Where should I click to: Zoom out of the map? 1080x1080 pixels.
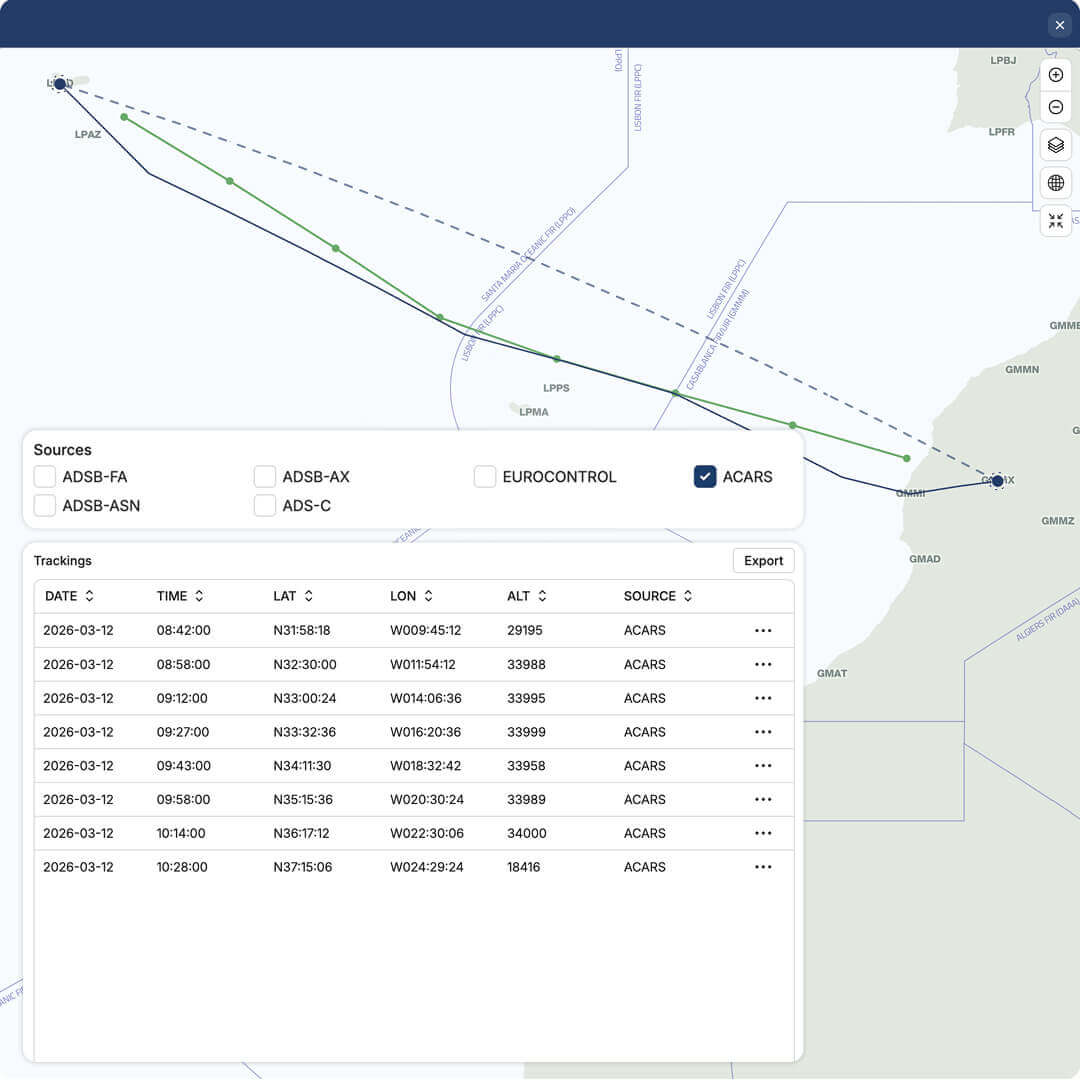click(x=1055, y=107)
